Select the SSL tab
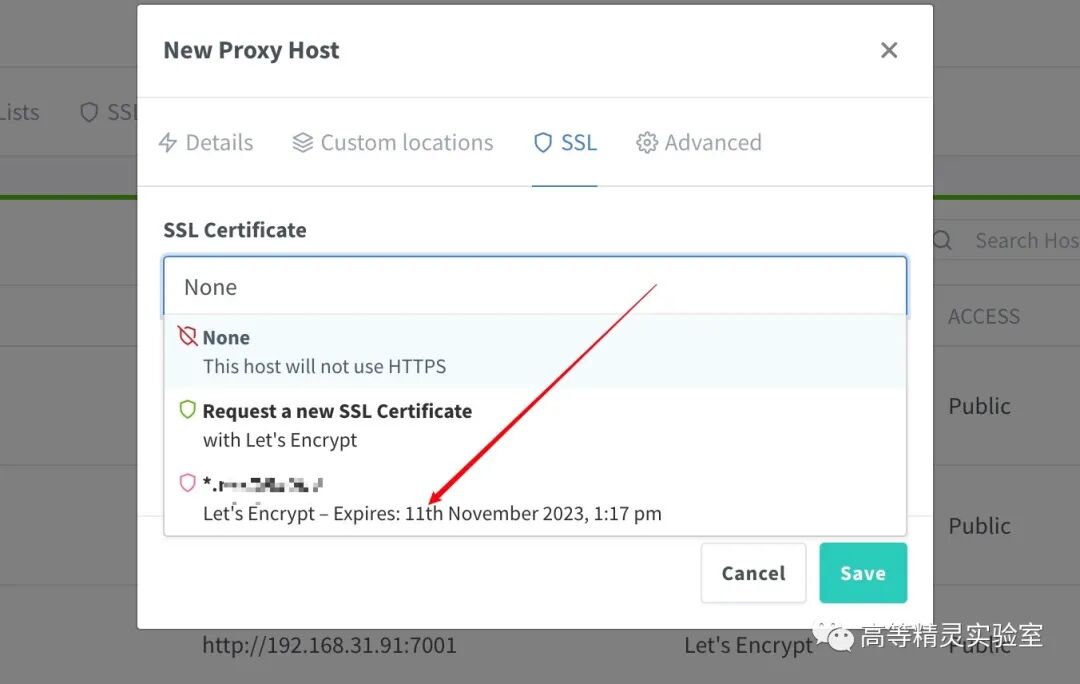1080x684 pixels. 565,143
